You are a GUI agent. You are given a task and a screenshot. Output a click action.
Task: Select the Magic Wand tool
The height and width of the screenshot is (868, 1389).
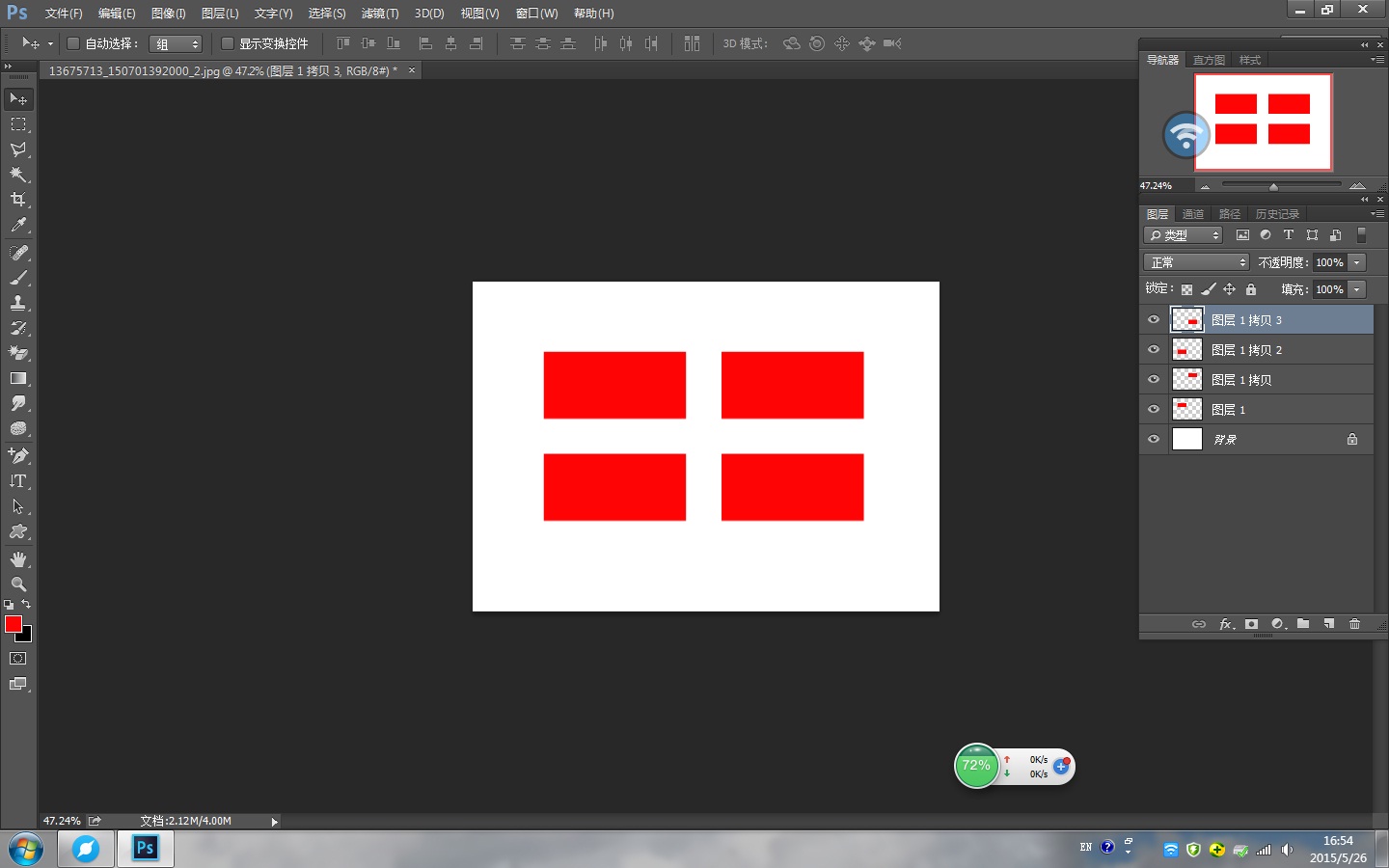click(x=18, y=175)
